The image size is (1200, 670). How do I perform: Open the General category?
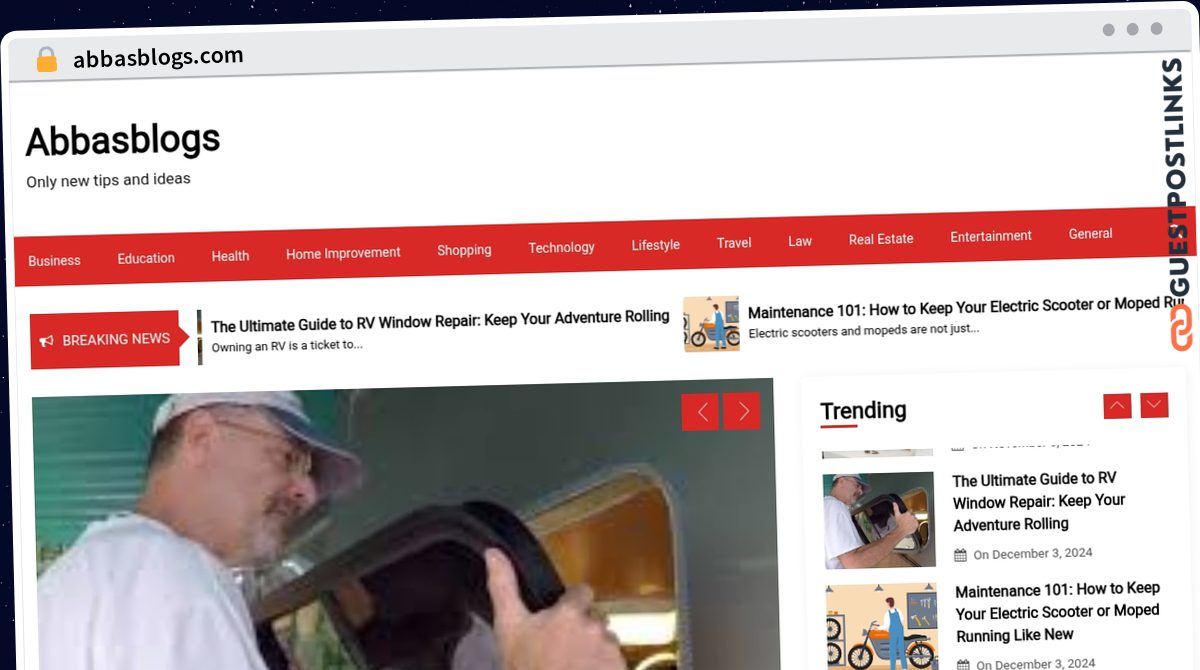click(x=1090, y=234)
